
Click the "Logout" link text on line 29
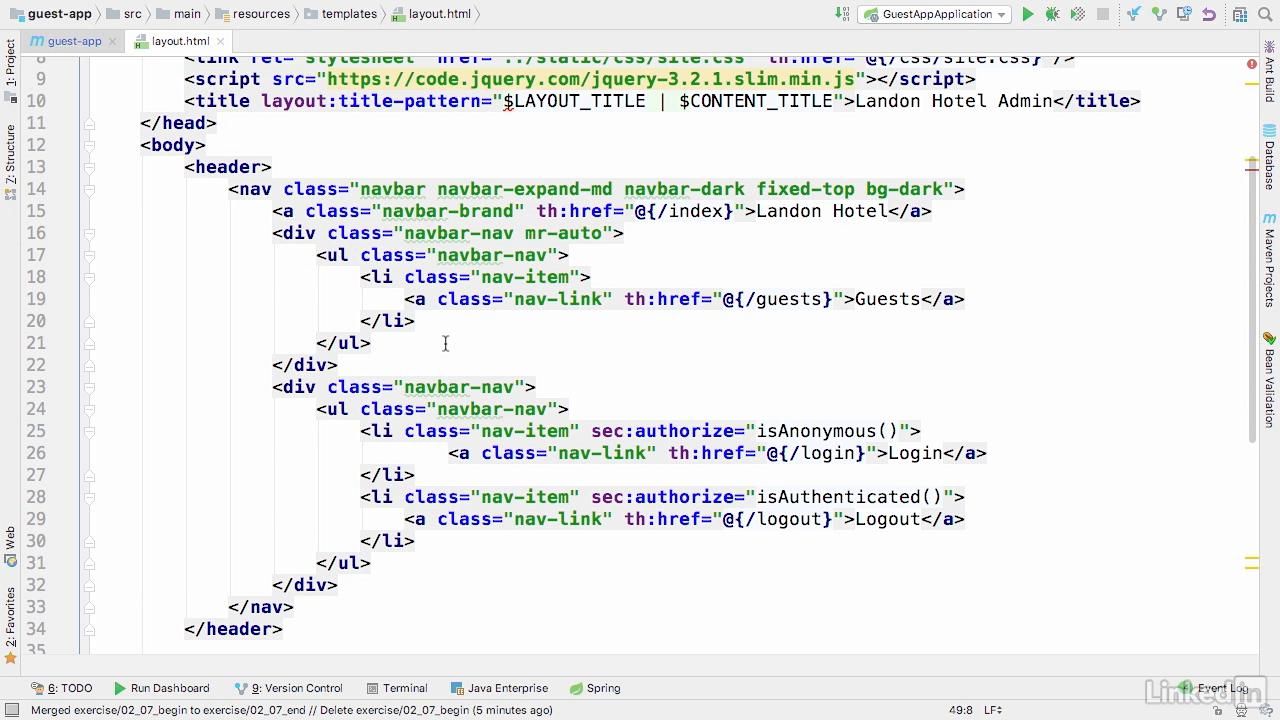[x=888, y=519]
